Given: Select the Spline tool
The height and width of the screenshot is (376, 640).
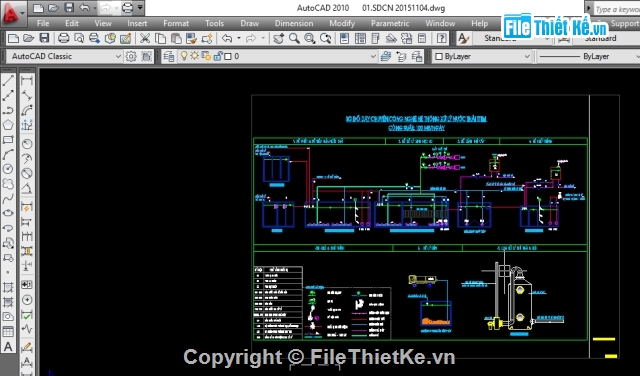Looking at the screenshot, I should pos(8,198).
